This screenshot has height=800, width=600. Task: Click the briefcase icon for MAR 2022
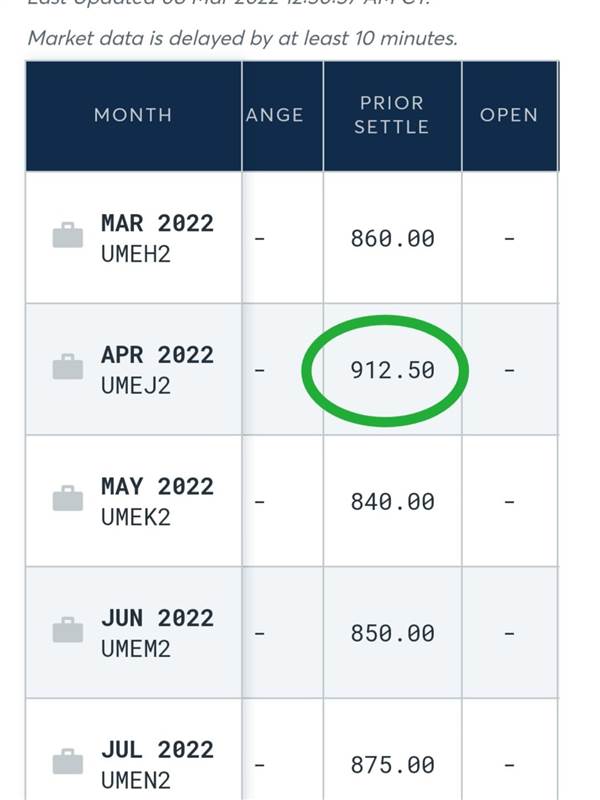(x=68, y=235)
